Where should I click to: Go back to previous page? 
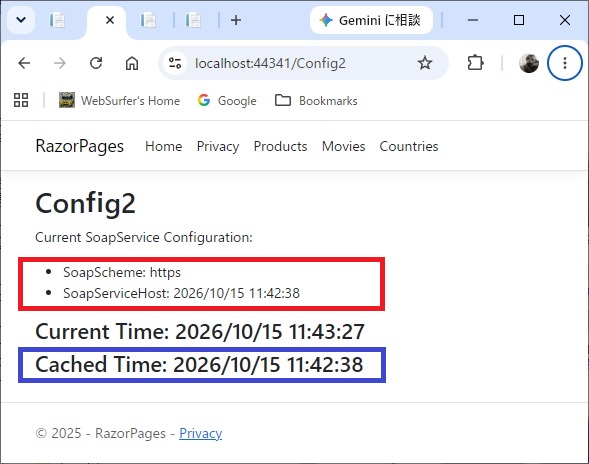(24, 63)
